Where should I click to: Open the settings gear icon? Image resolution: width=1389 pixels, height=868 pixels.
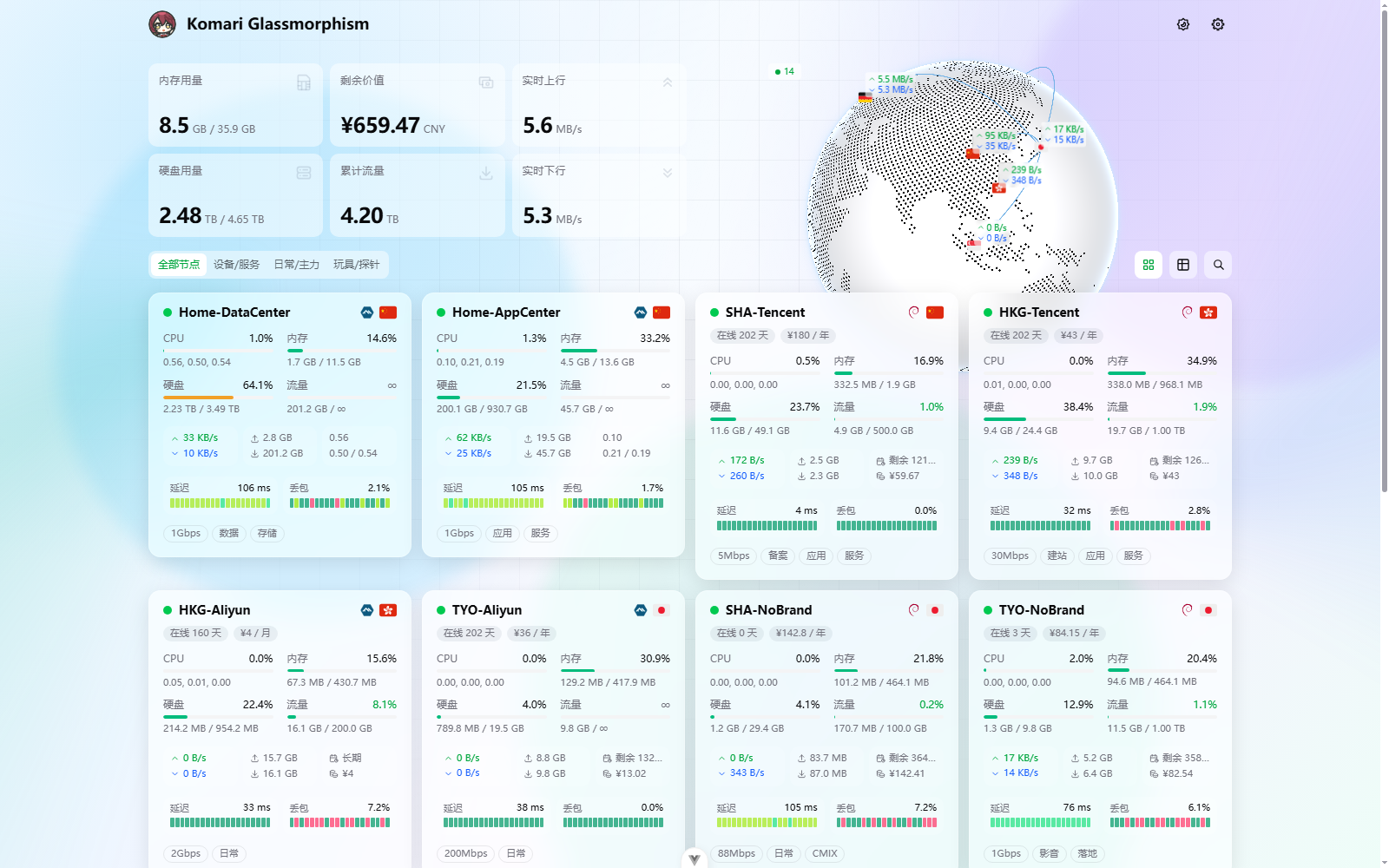pos(1218,24)
